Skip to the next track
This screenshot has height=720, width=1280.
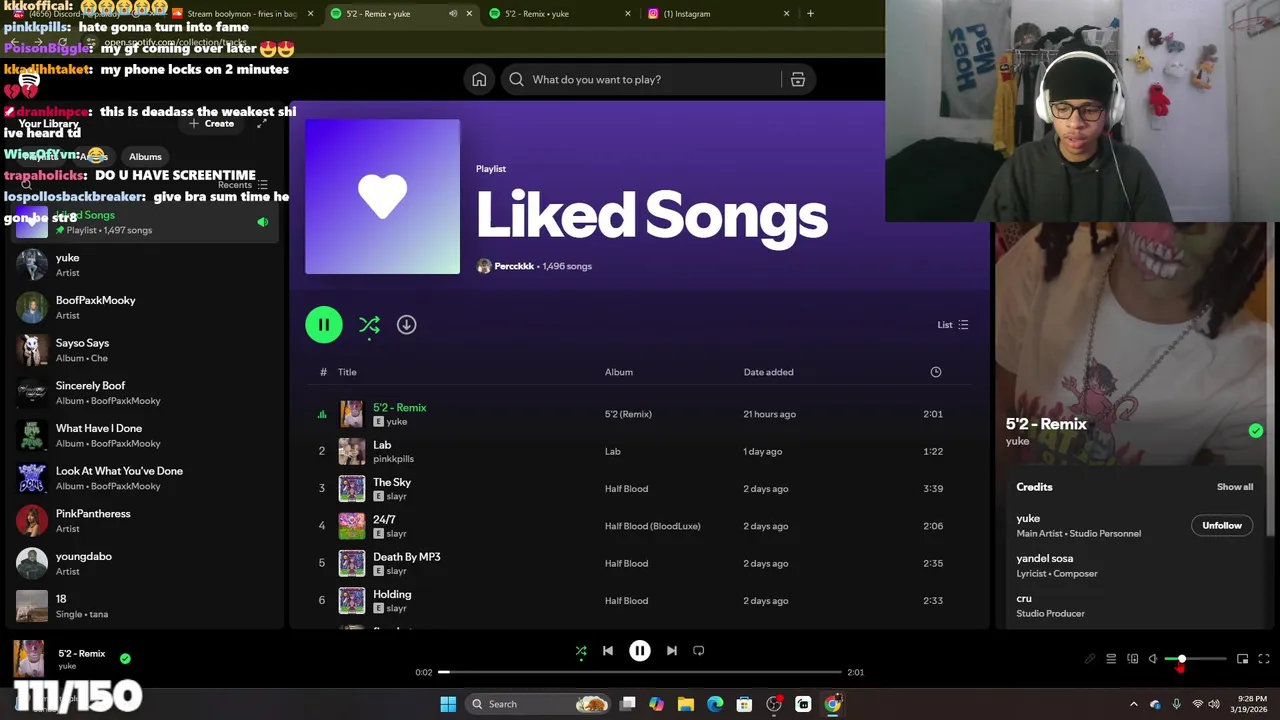[x=672, y=651]
